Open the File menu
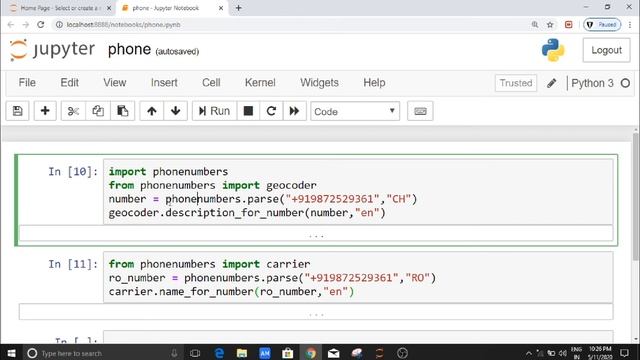Screen dimensions: 640x360 [x=27, y=83]
